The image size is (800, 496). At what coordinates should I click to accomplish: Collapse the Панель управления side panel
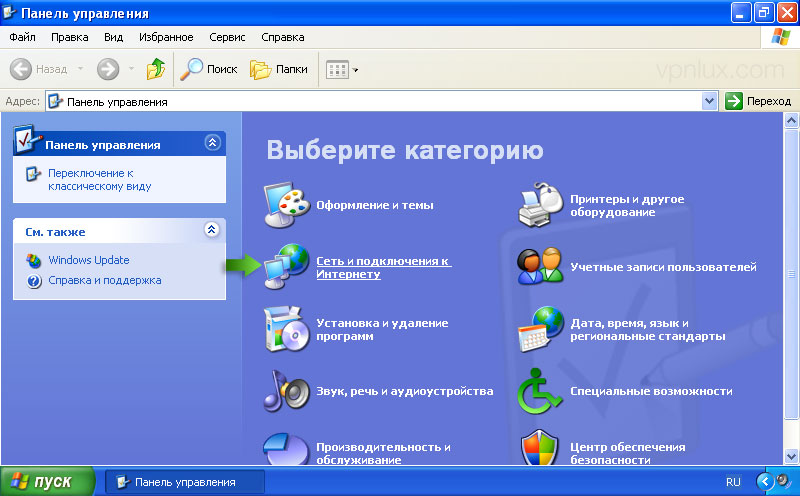pyautogui.click(x=212, y=142)
